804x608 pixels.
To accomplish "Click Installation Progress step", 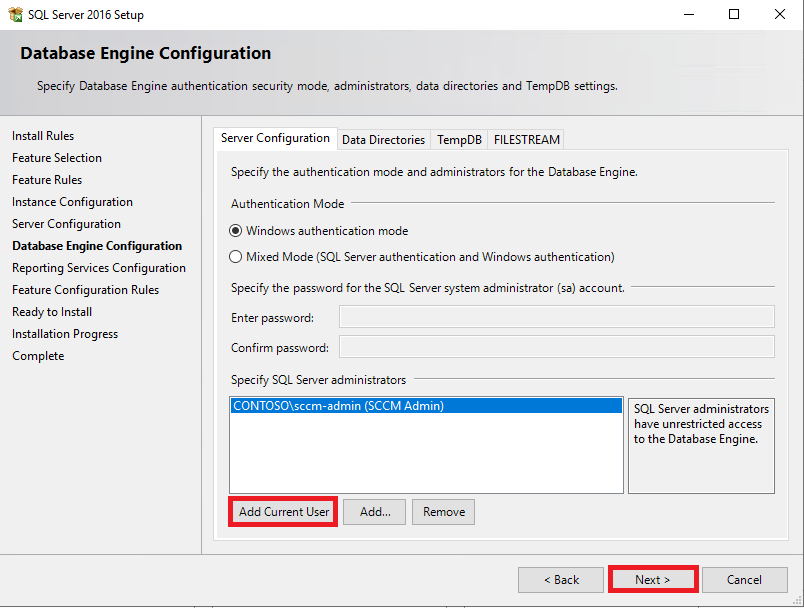I will coord(65,334).
